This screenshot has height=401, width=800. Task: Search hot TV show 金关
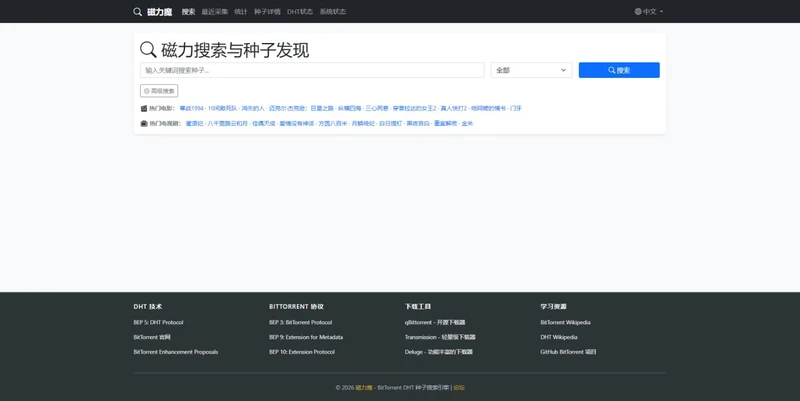(467, 123)
